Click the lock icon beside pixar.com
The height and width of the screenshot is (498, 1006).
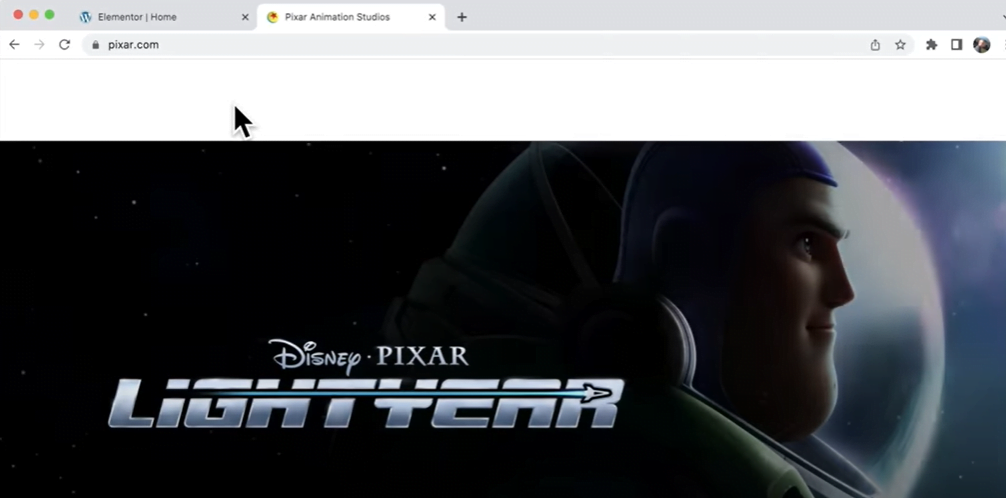pos(96,45)
